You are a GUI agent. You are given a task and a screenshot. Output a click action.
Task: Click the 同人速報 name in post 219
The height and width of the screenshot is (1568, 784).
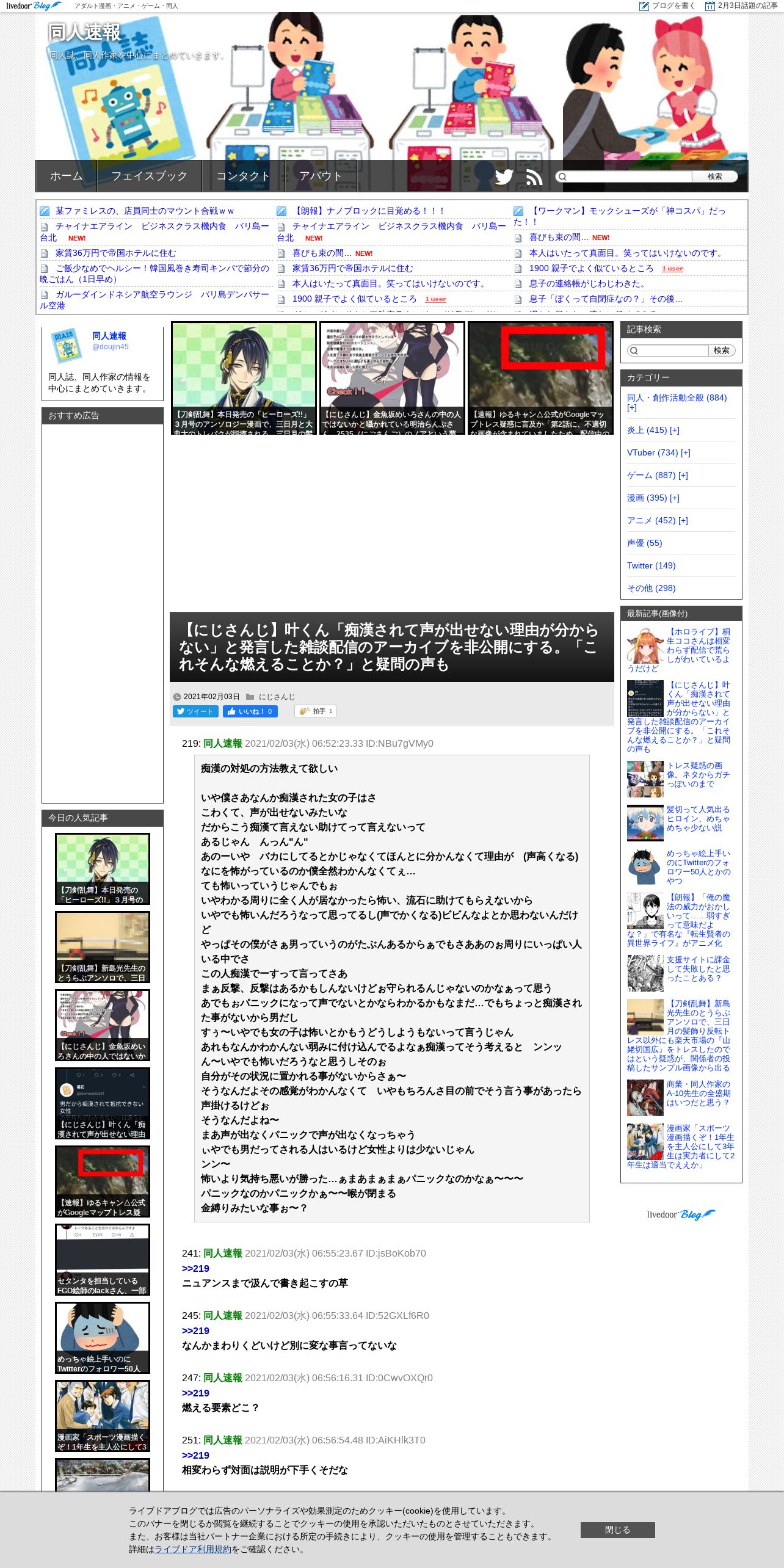tap(223, 743)
